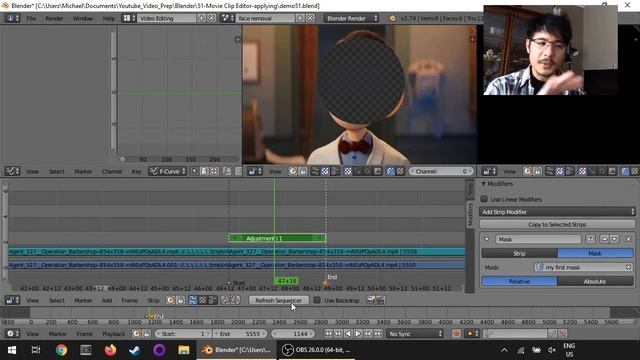The width and height of the screenshot is (640, 360).
Task: Open the Blender Render engine dropdown
Action: pos(351,18)
